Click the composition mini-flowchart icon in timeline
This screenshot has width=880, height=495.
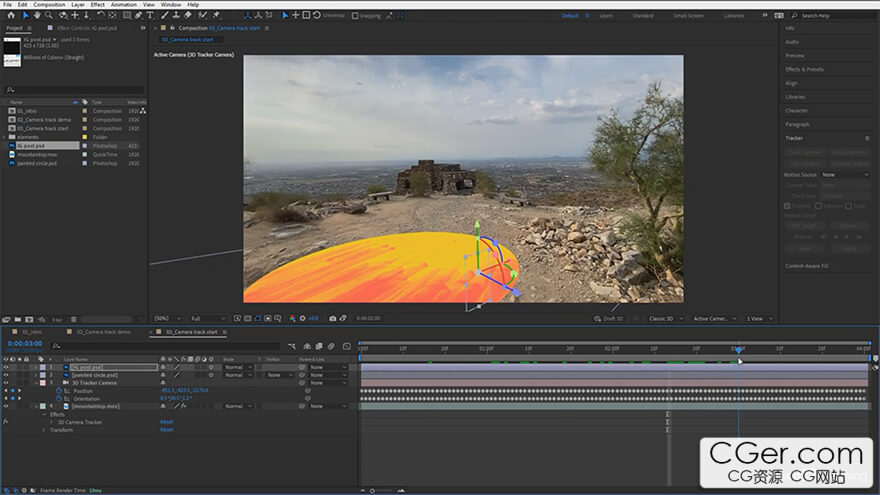point(292,346)
